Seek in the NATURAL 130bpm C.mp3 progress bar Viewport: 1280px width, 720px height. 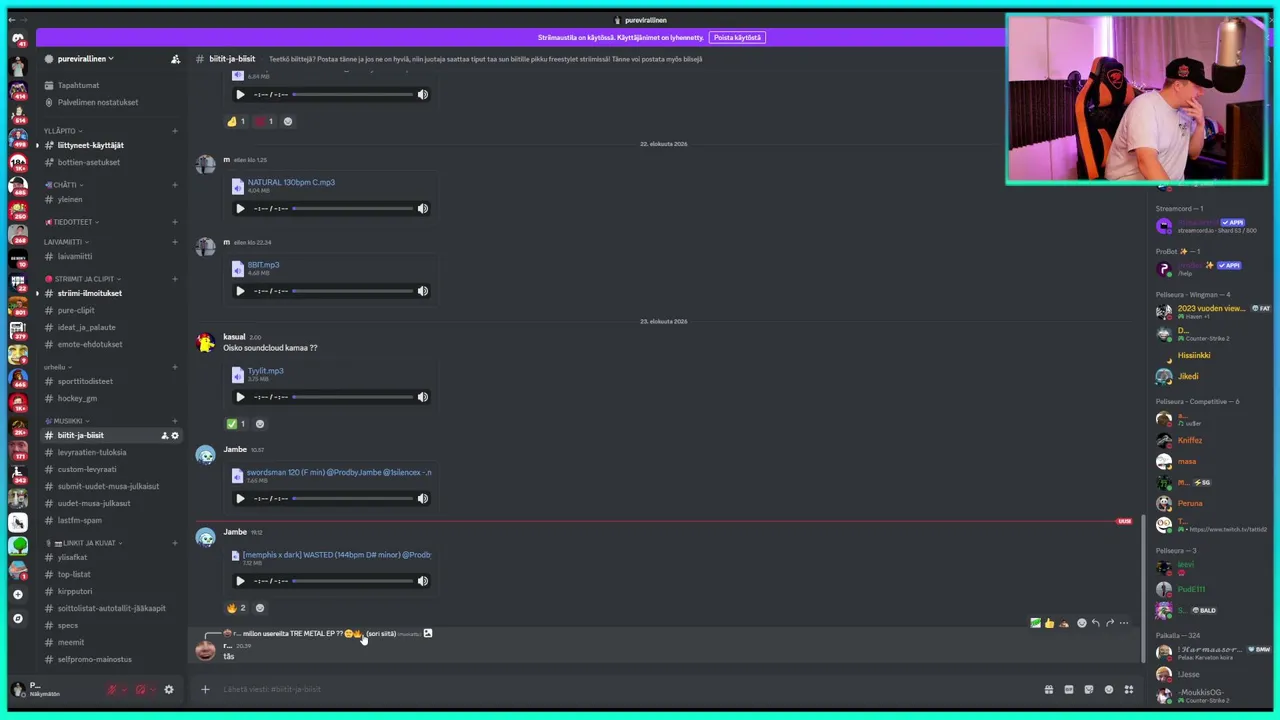click(353, 209)
